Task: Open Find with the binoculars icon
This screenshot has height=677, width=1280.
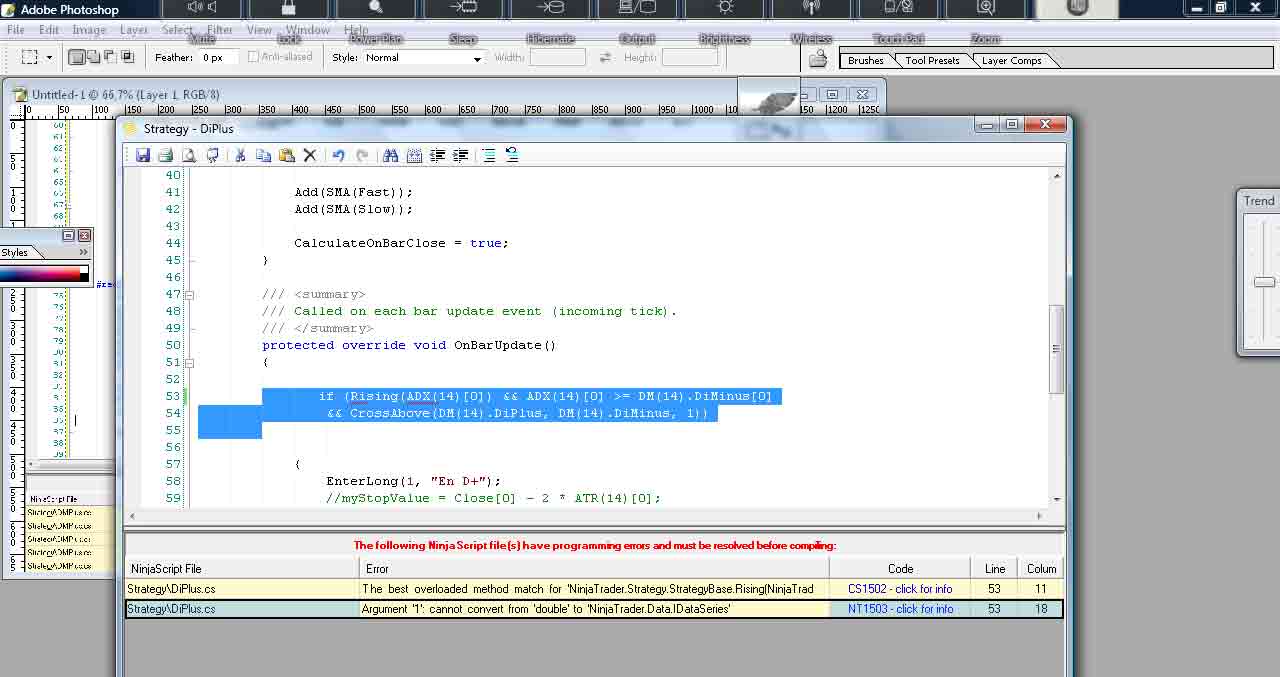Action: point(390,155)
